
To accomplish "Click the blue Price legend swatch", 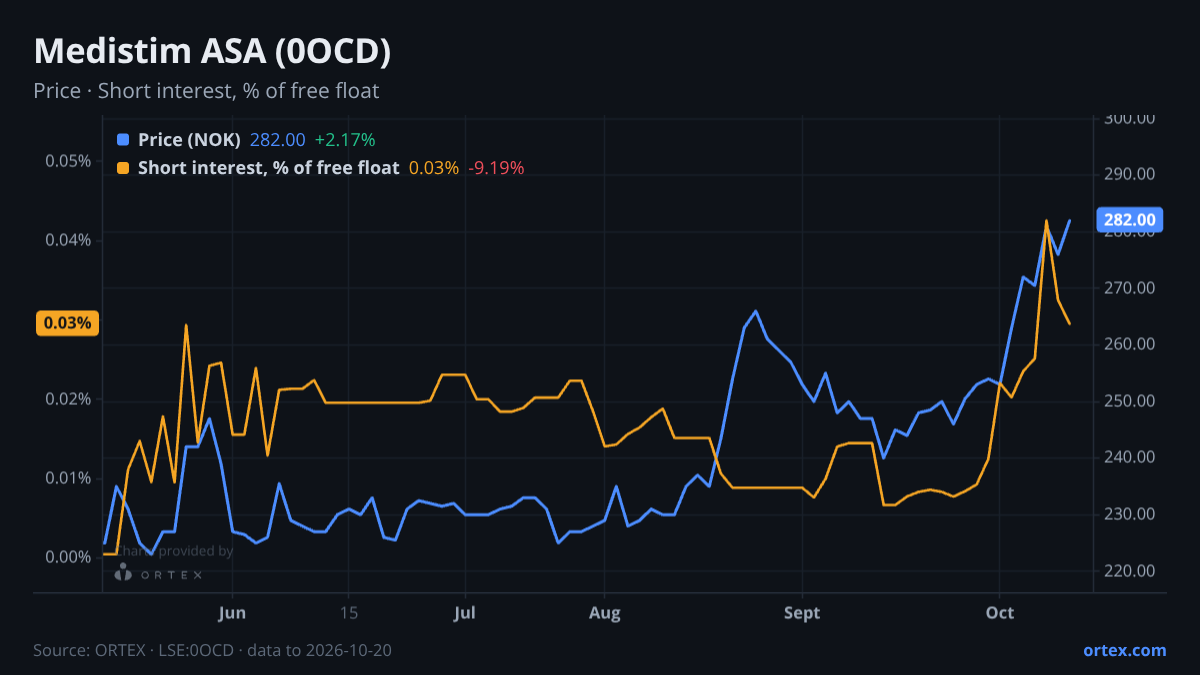I will click(x=123, y=140).
